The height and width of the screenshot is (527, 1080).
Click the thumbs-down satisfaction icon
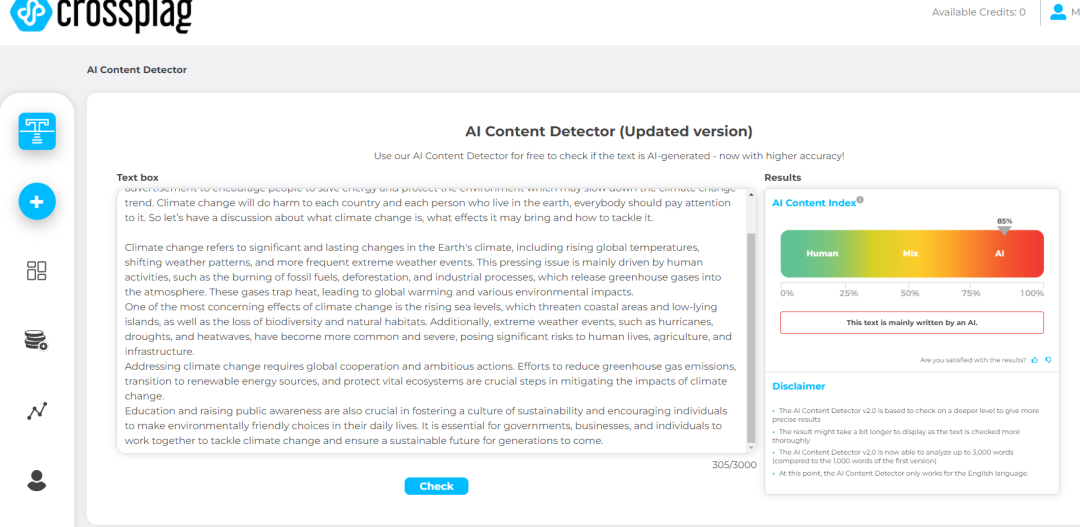click(x=1048, y=360)
